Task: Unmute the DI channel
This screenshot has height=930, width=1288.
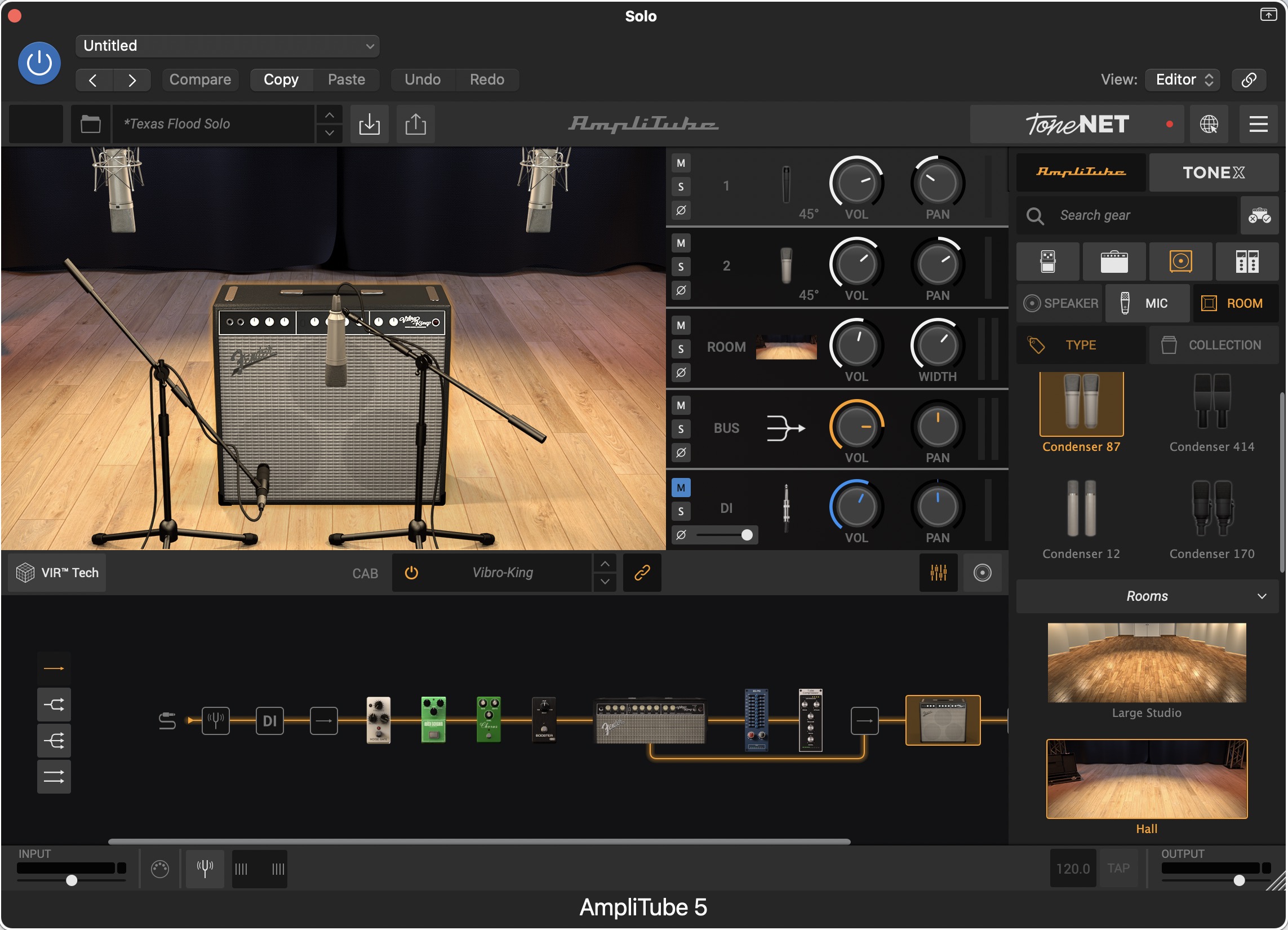Action: click(x=681, y=488)
